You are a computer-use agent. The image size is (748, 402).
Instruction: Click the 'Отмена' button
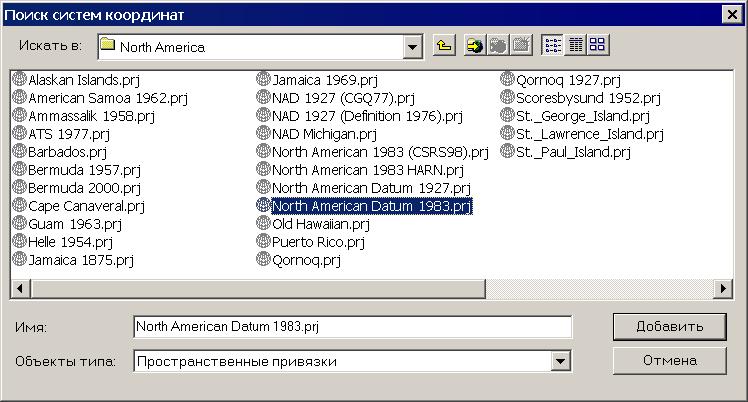(669, 361)
